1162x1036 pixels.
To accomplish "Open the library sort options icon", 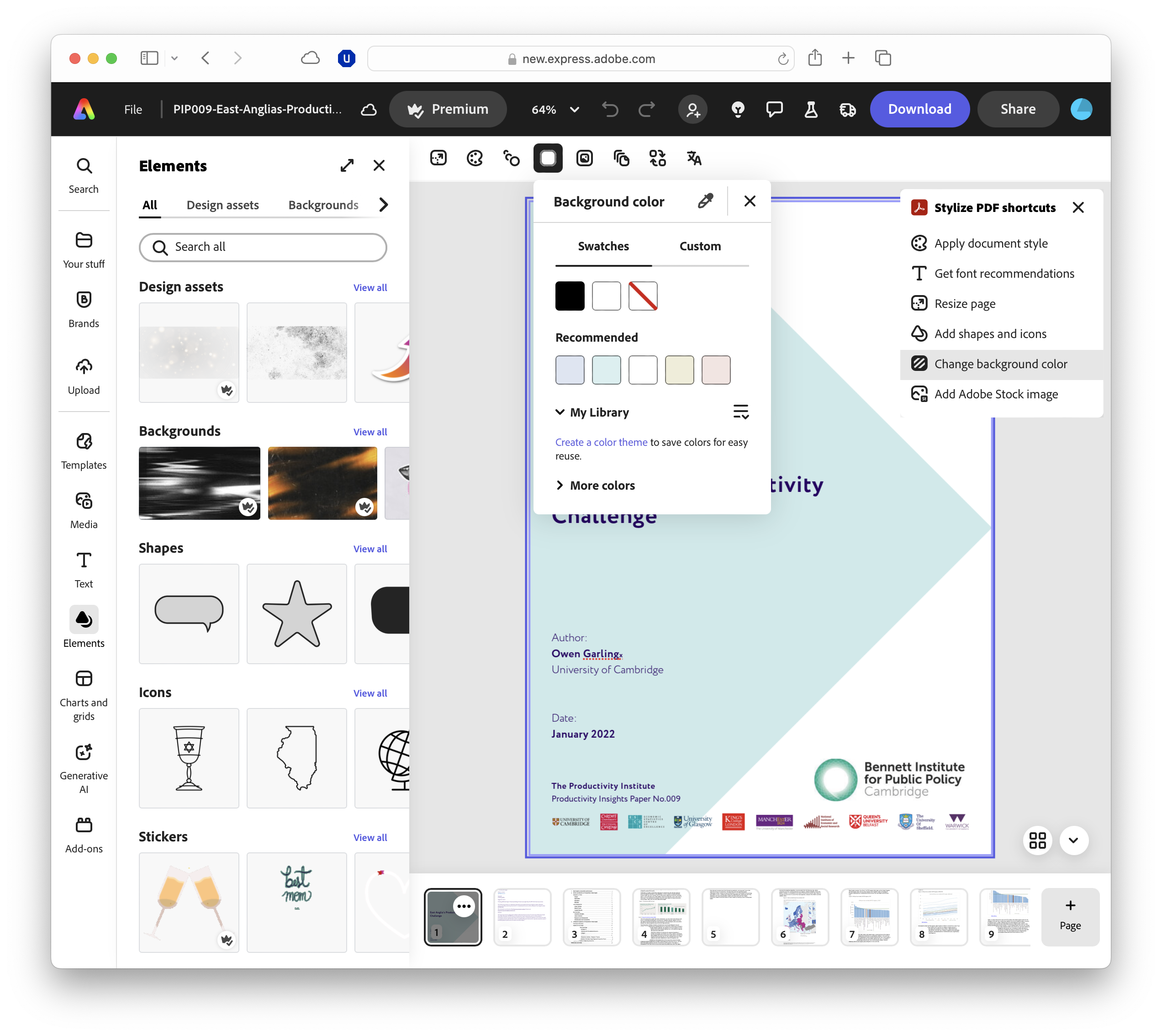I will 740,412.
